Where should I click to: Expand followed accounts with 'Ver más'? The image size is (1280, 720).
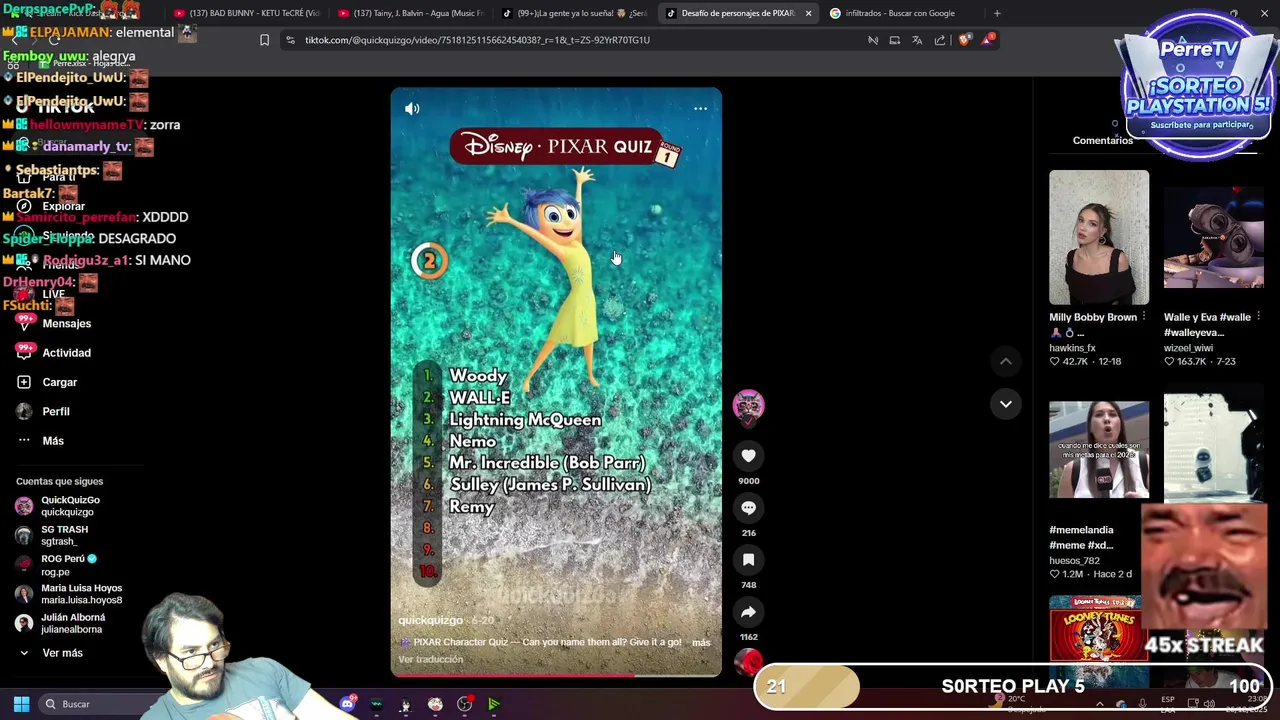62,653
